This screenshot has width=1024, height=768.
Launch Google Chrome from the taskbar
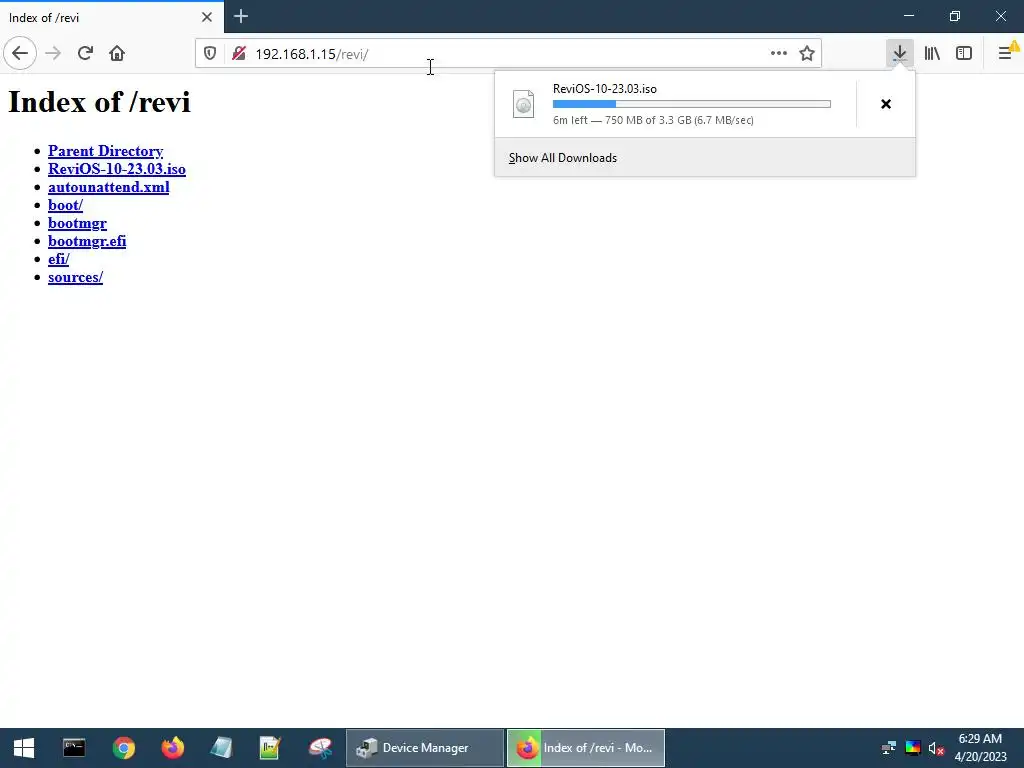pyautogui.click(x=123, y=748)
